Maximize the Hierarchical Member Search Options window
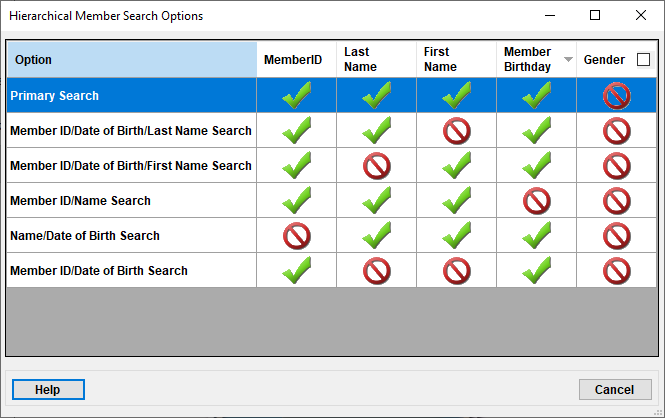The height and width of the screenshot is (418, 665). (595, 16)
